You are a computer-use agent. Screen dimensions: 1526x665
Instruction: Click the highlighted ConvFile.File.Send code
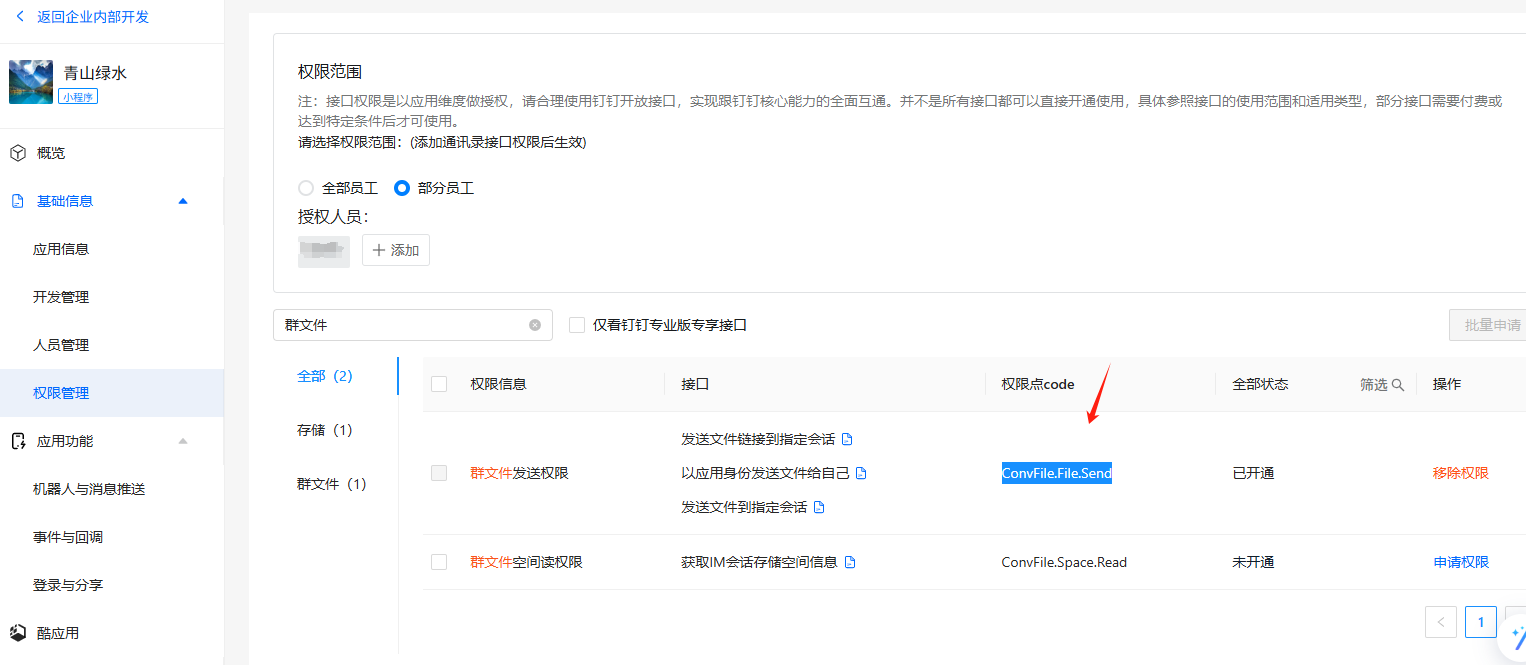tap(1057, 473)
